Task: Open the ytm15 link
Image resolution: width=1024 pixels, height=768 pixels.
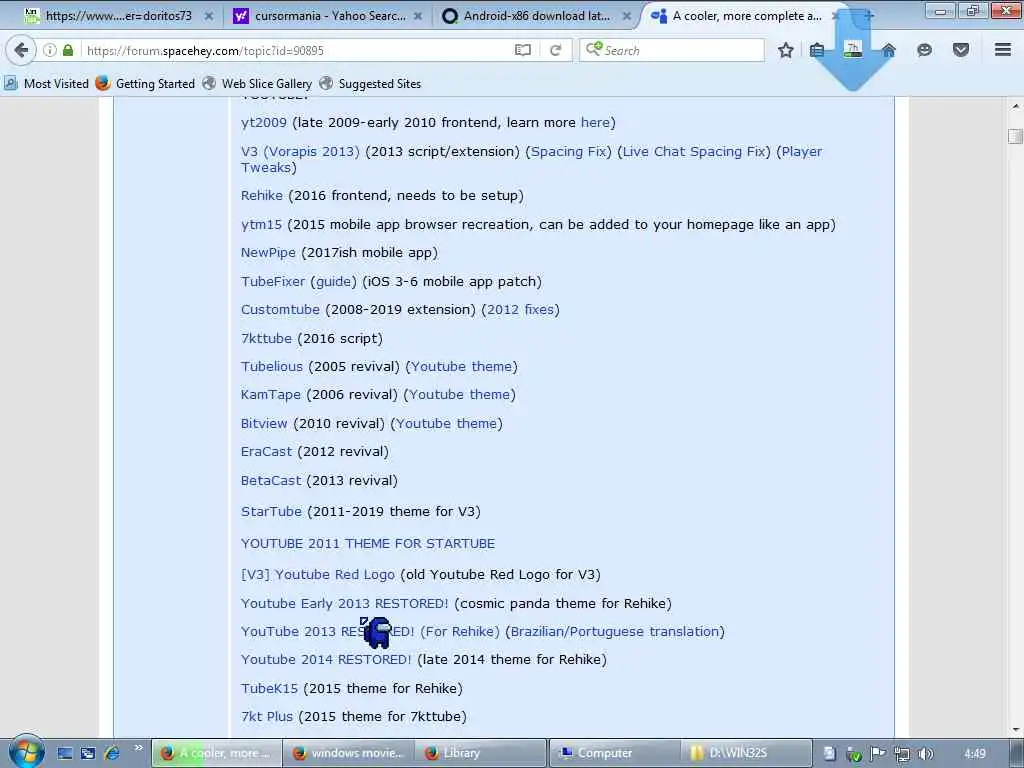Action: tap(261, 225)
